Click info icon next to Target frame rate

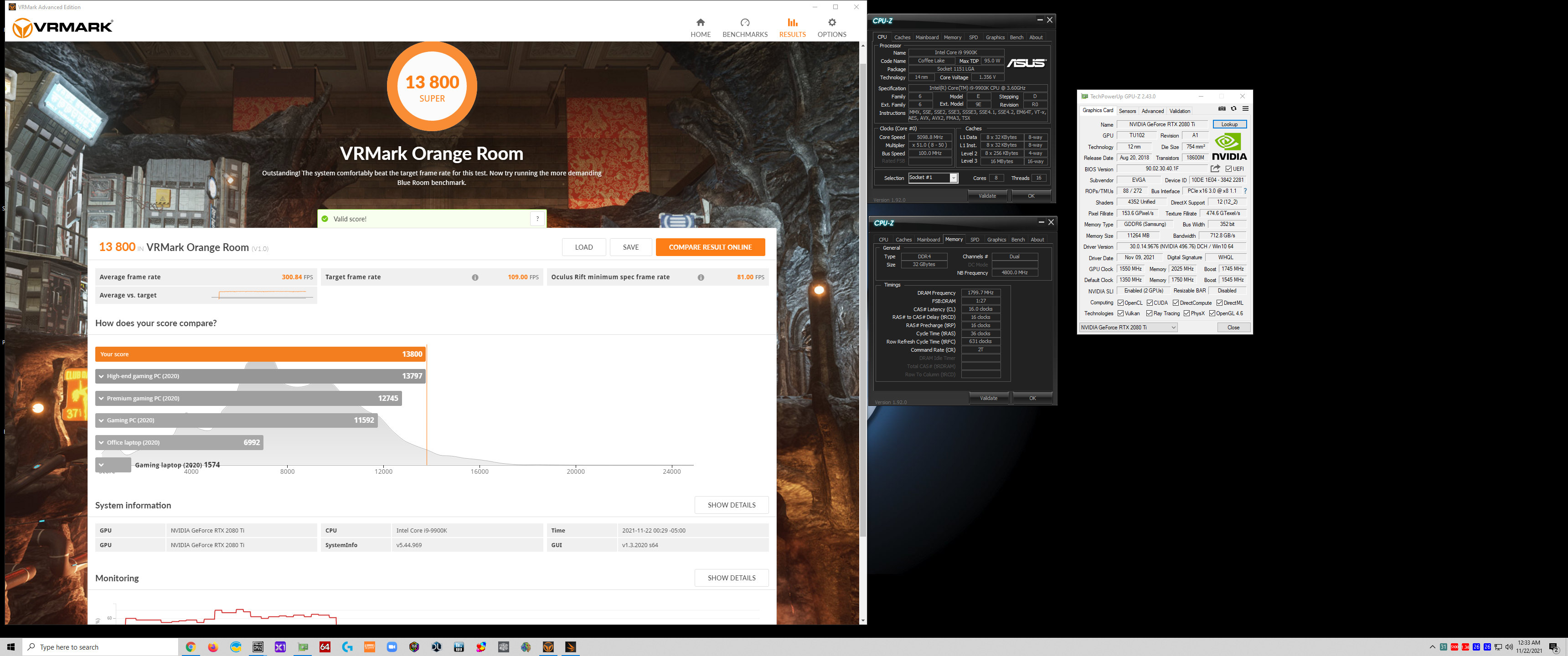pyautogui.click(x=475, y=277)
